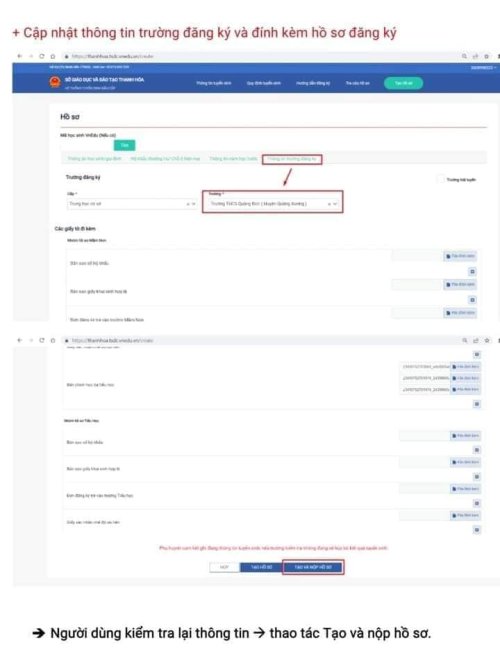Screen dimensions: 500x660
Task: Click the delete icon under the first attachment row
Action: pyautogui.click(x=472, y=271)
